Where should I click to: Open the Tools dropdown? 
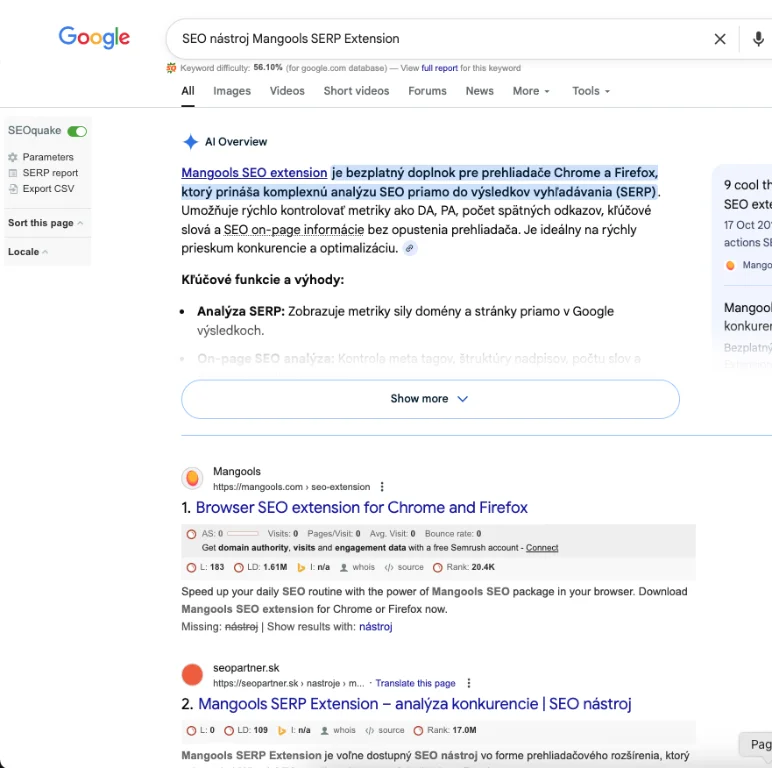(x=590, y=91)
